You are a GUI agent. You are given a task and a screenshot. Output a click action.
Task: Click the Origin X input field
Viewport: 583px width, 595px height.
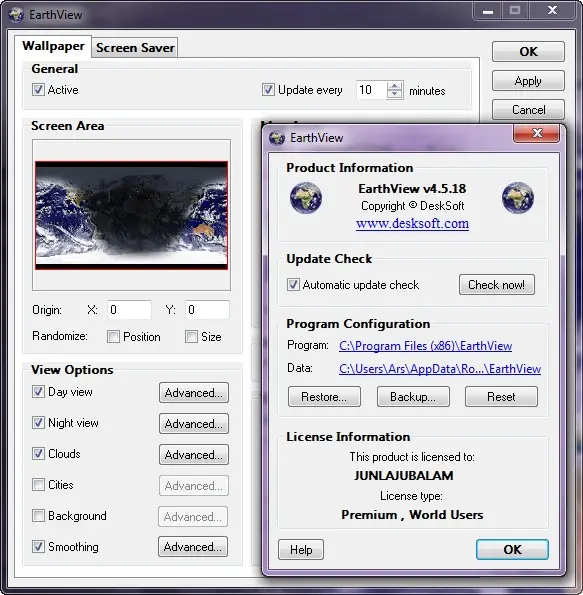click(129, 310)
